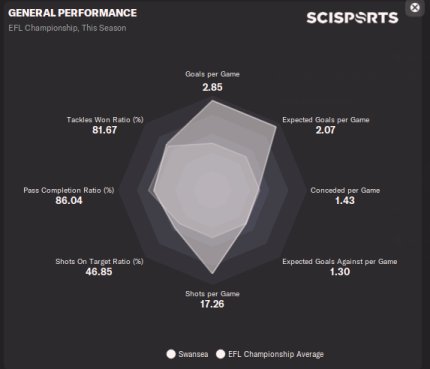Select Expected Goals Against per Game label

click(x=340, y=261)
